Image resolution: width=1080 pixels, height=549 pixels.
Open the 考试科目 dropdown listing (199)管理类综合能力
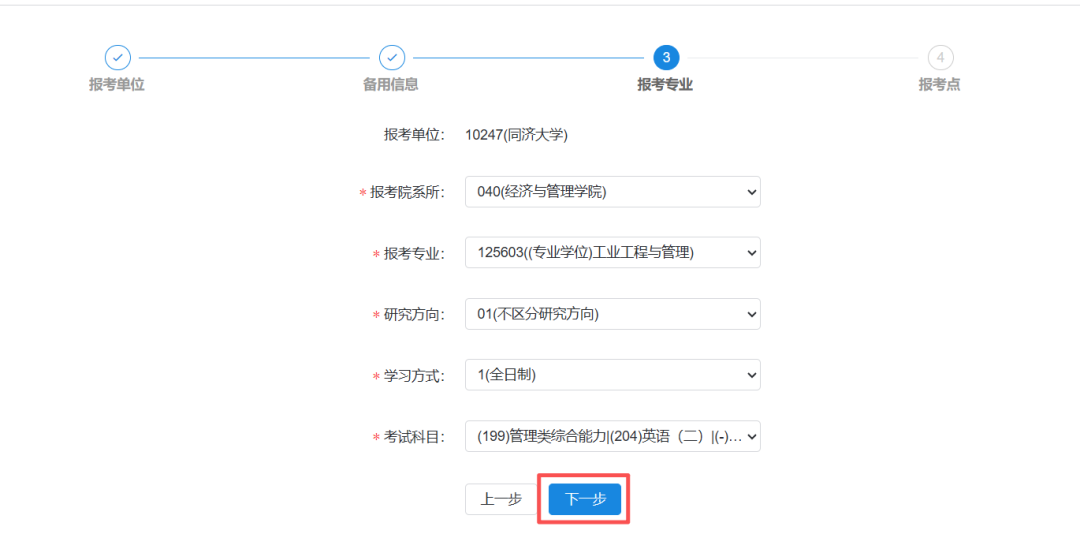tap(612, 436)
